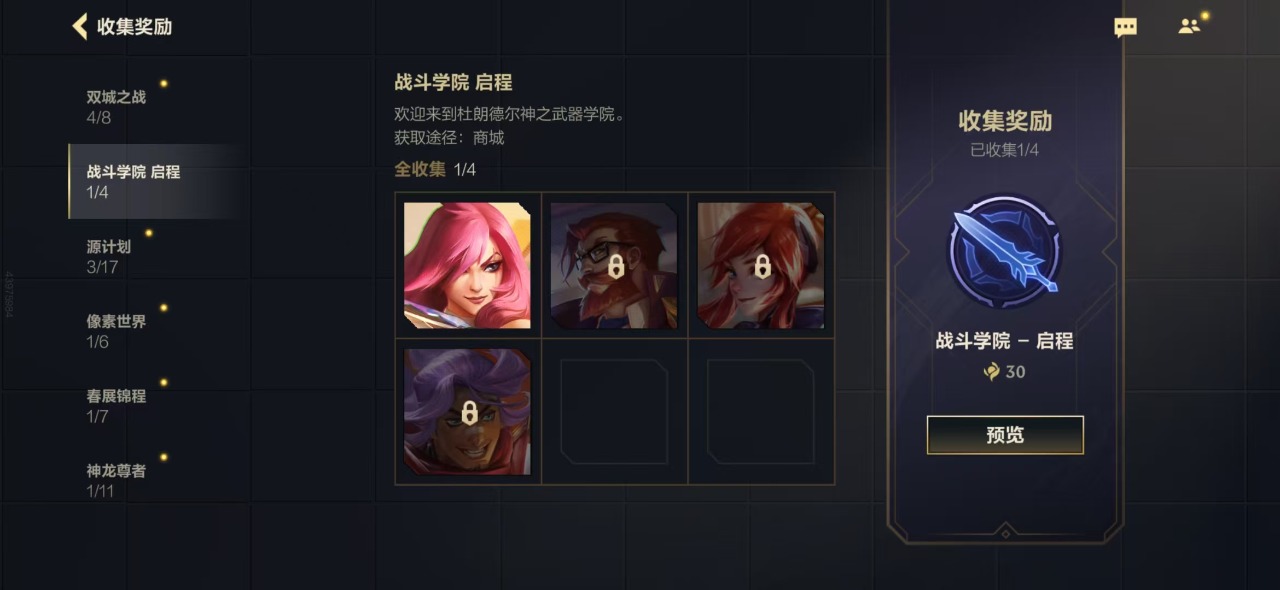The image size is (1280, 590).
Task: Open the 像素世界 collection
Action: 153,331
